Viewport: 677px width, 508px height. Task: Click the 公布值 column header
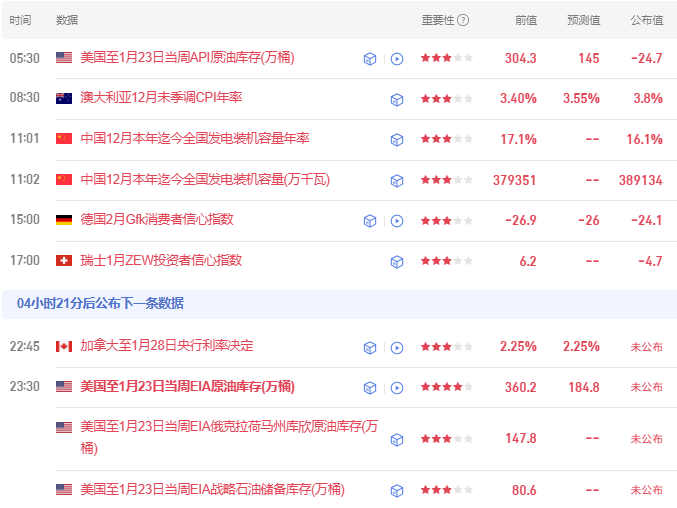click(646, 20)
